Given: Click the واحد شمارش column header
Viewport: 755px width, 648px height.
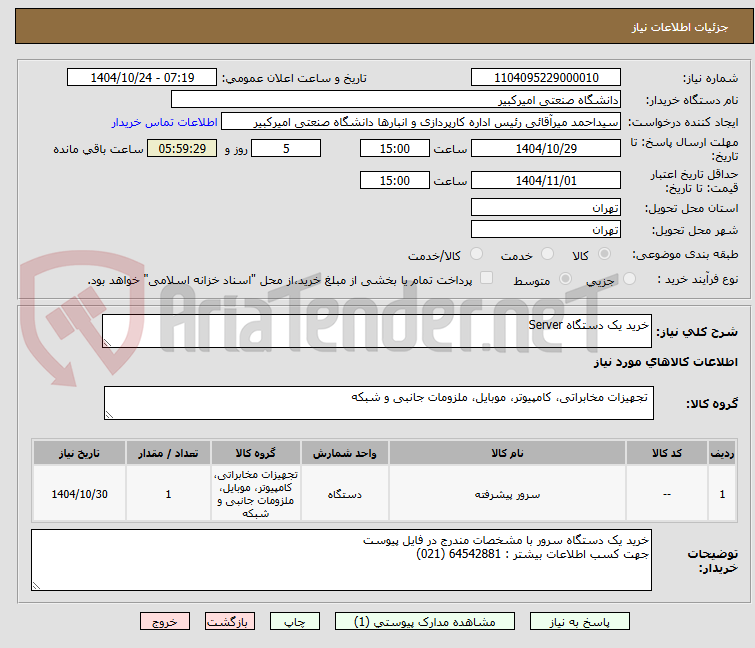Looking at the screenshot, I should [x=344, y=453].
